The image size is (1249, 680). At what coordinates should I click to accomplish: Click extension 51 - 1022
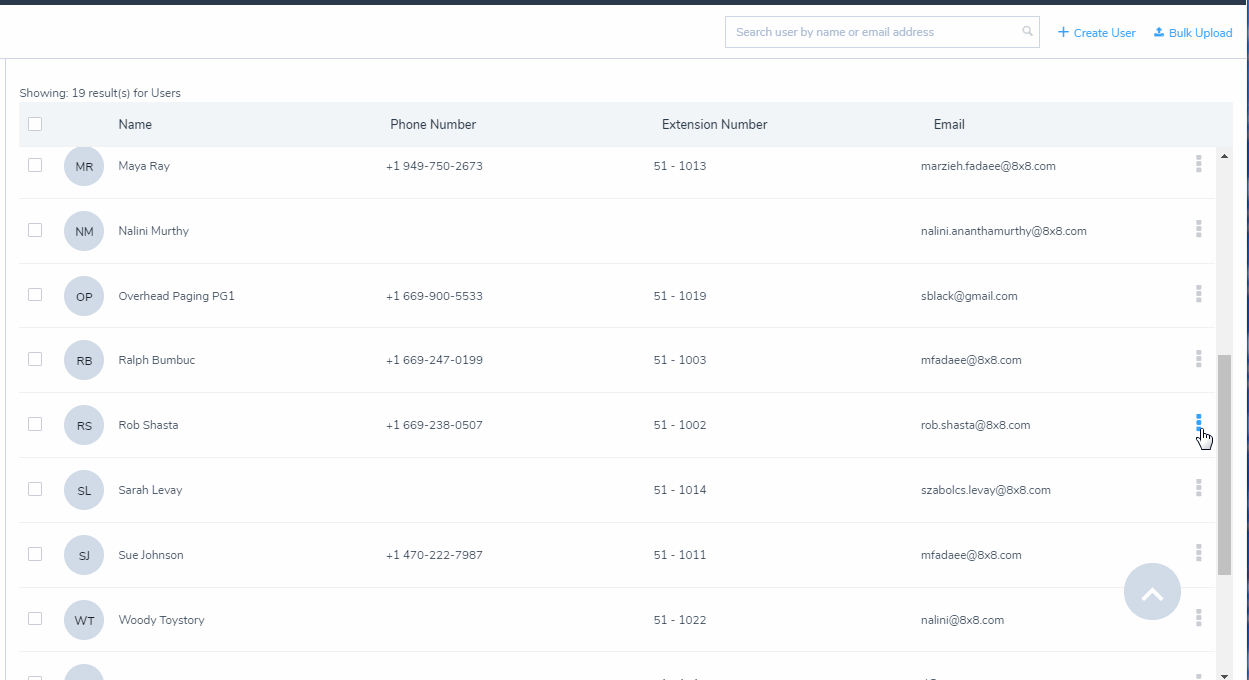(680, 620)
